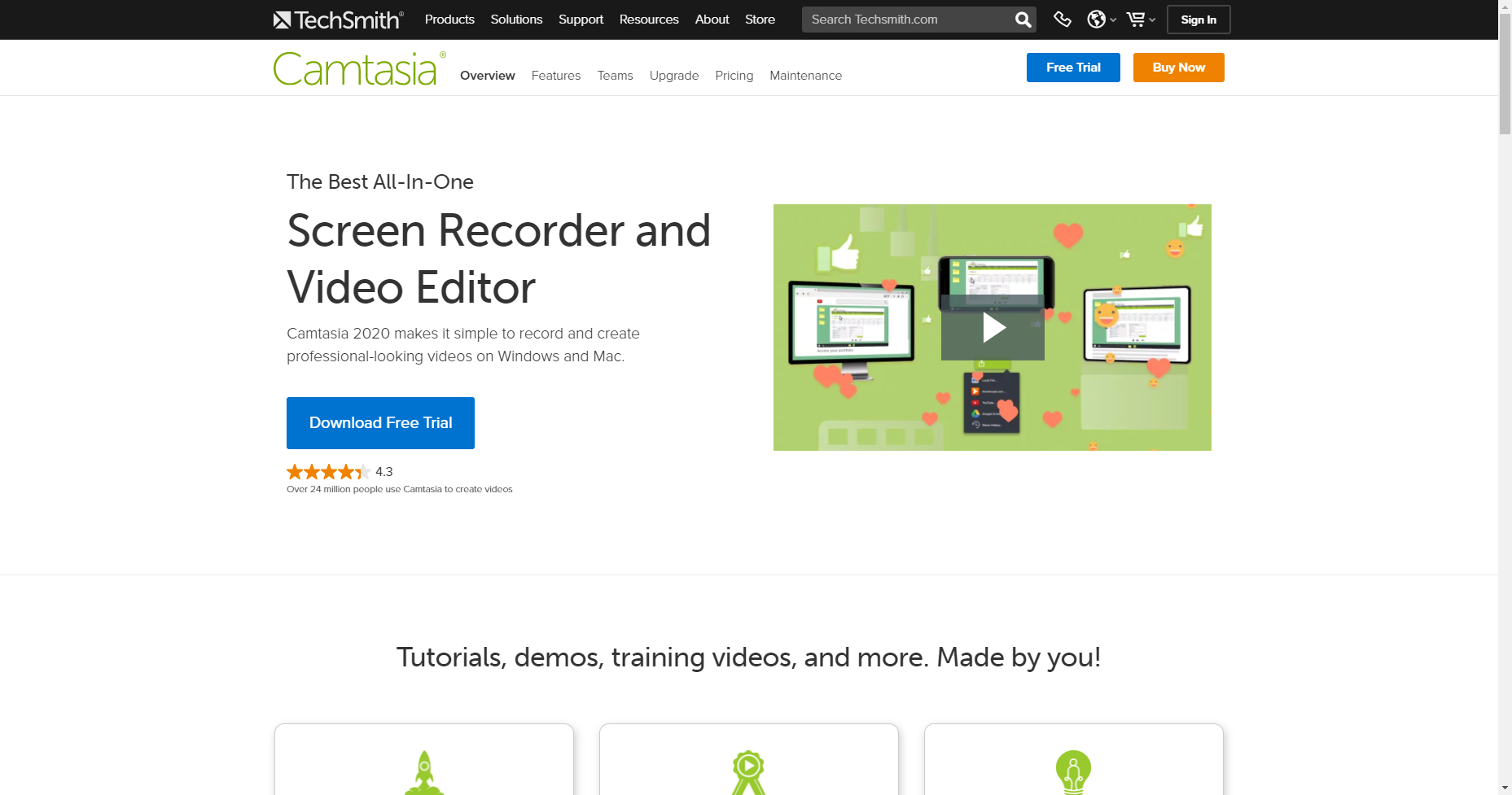The image size is (1512, 795).
Task: Play the Camtasia promo video
Action: click(993, 328)
